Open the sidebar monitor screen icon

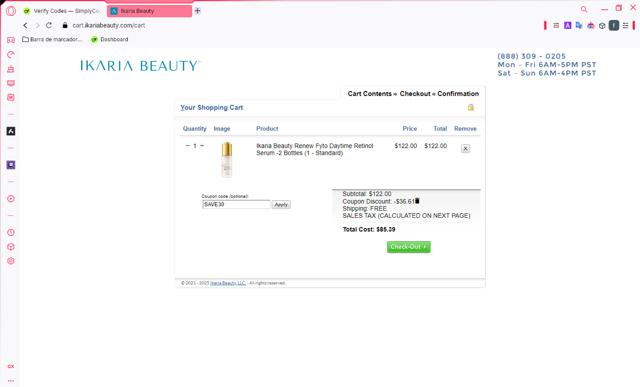(x=11, y=83)
